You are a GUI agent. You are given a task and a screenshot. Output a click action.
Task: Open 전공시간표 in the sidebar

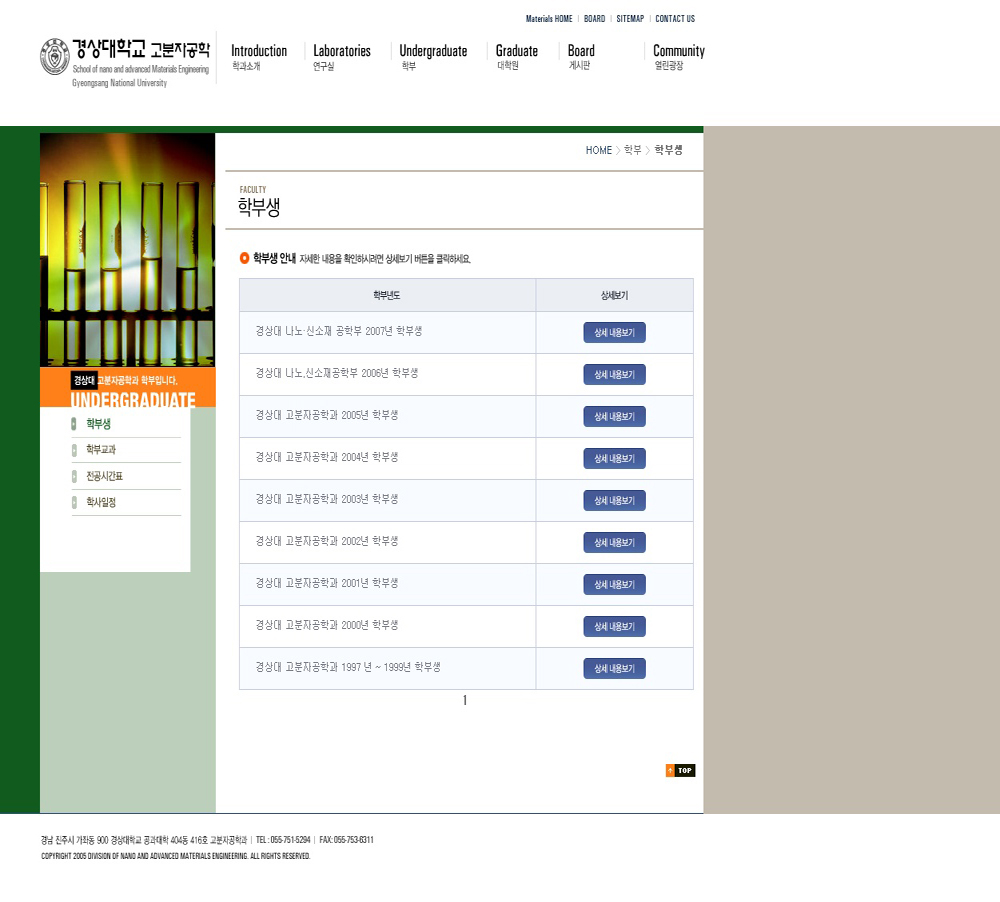coord(104,476)
